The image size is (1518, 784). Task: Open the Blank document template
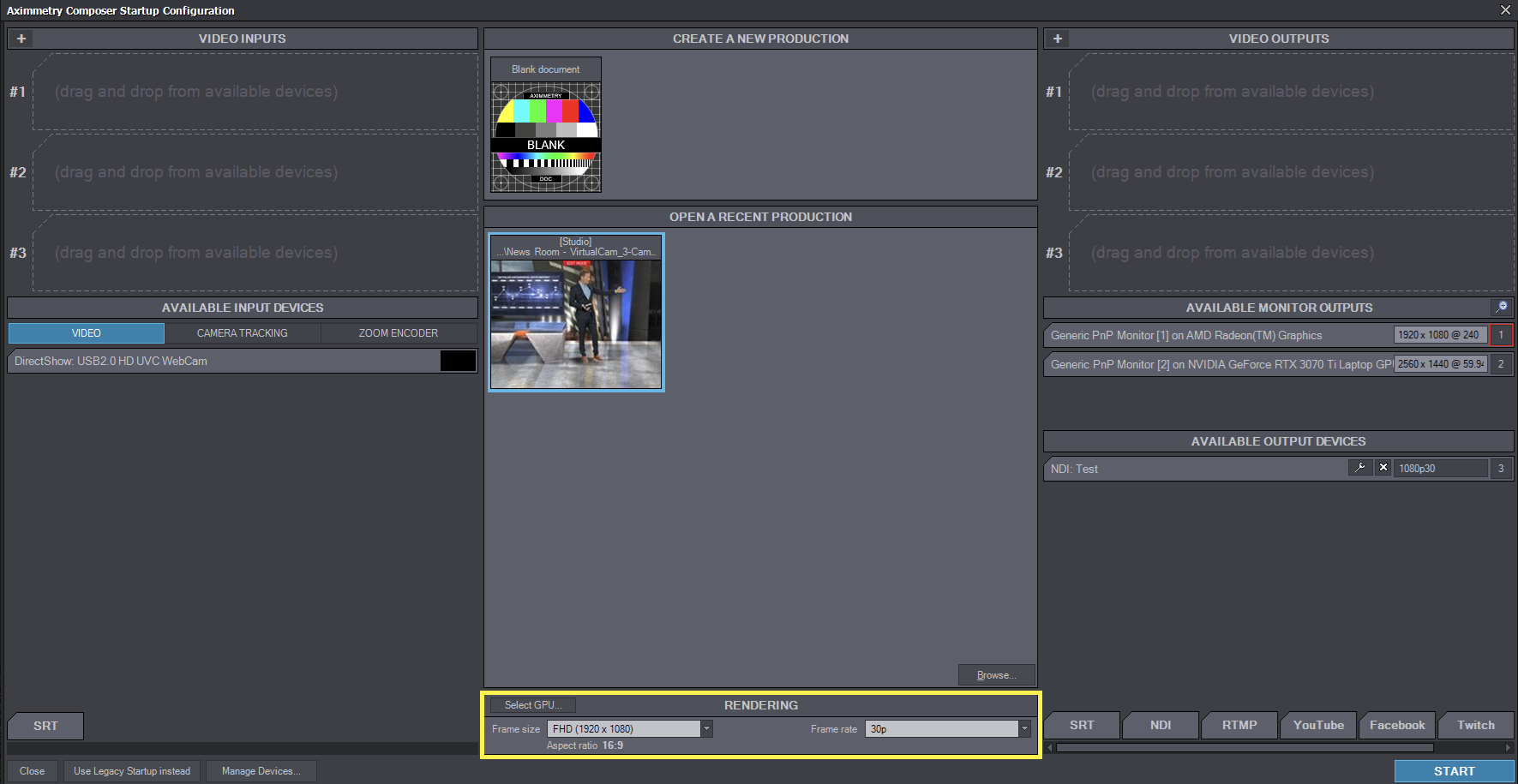pos(546,125)
